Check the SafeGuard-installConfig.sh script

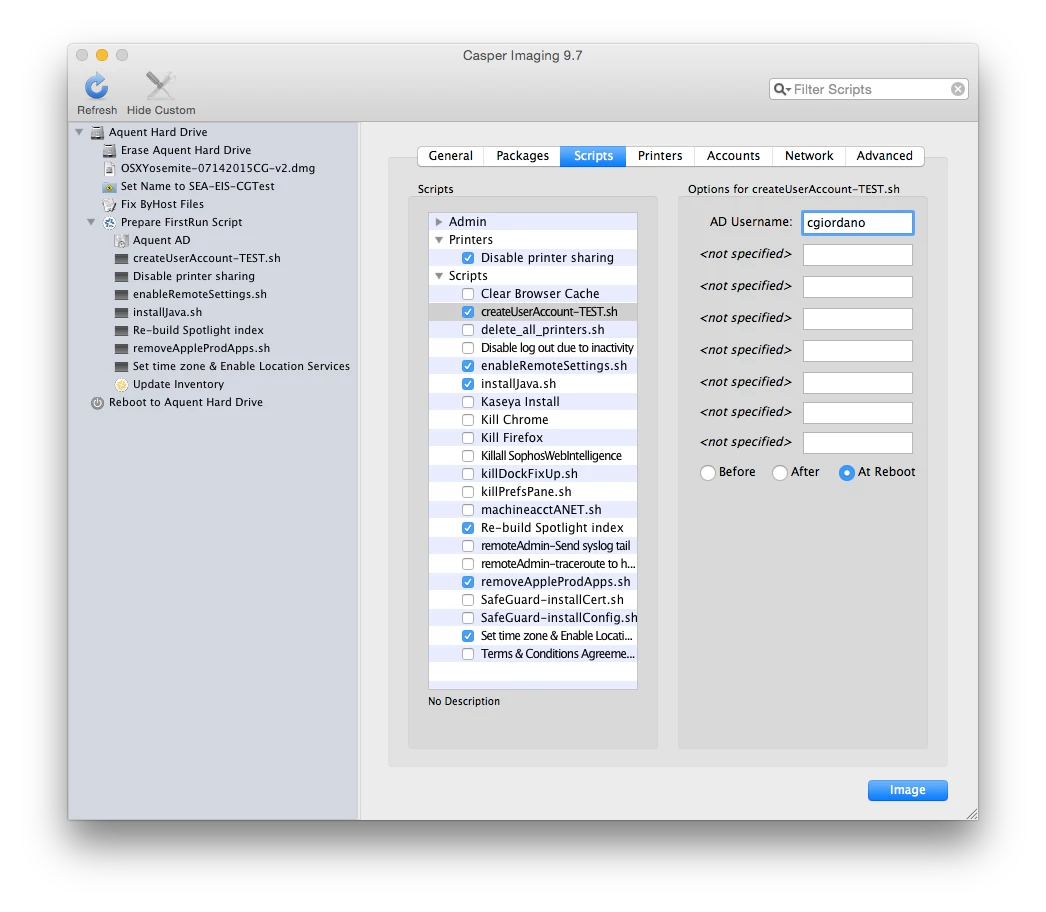coord(468,618)
